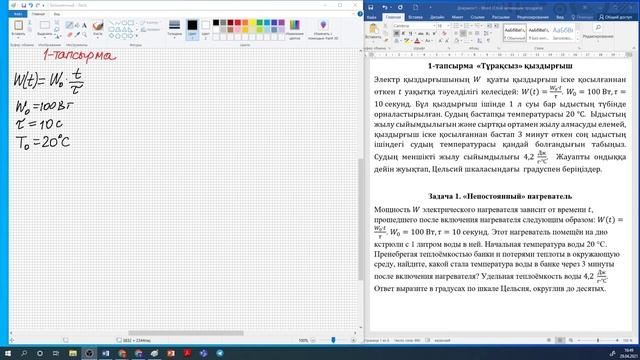This screenshot has width=640, height=360.
Task: Toggle Italic formatting in Word
Action: [x=403, y=33]
